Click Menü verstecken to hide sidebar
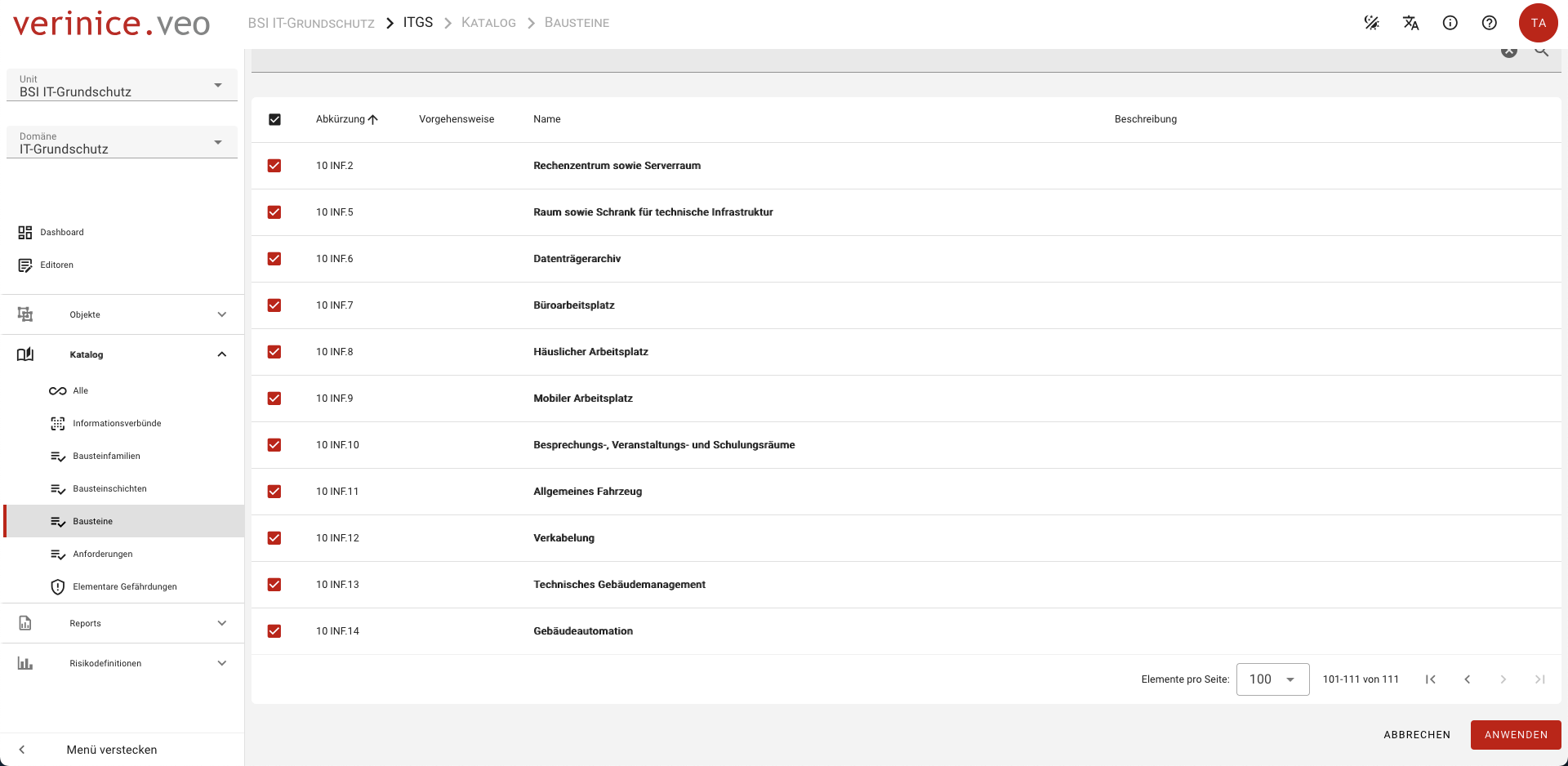 click(x=111, y=750)
